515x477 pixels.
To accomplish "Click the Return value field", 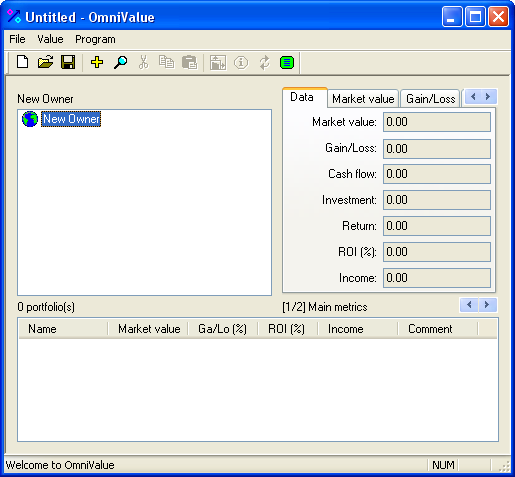I will 437,226.
